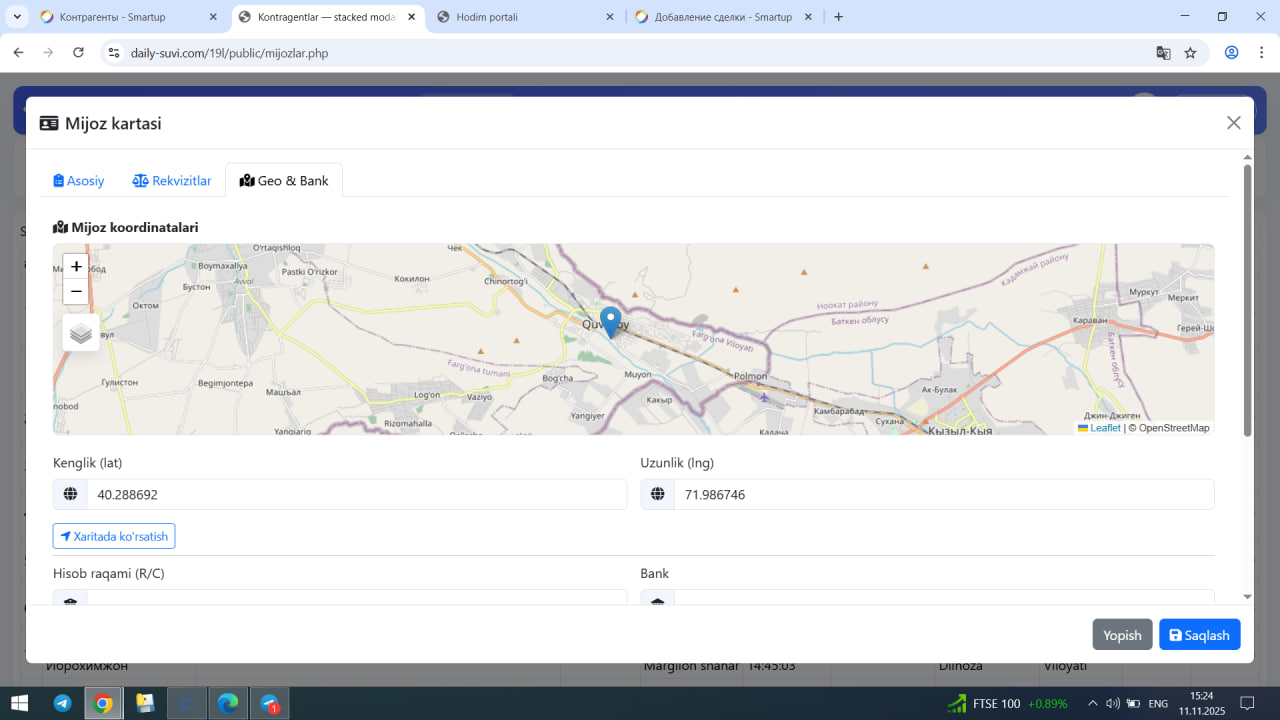The width and height of the screenshot is (1280, 720).
Task: Close the Mijoz kartasi dialog with X
Action: tap(1233, 123)
